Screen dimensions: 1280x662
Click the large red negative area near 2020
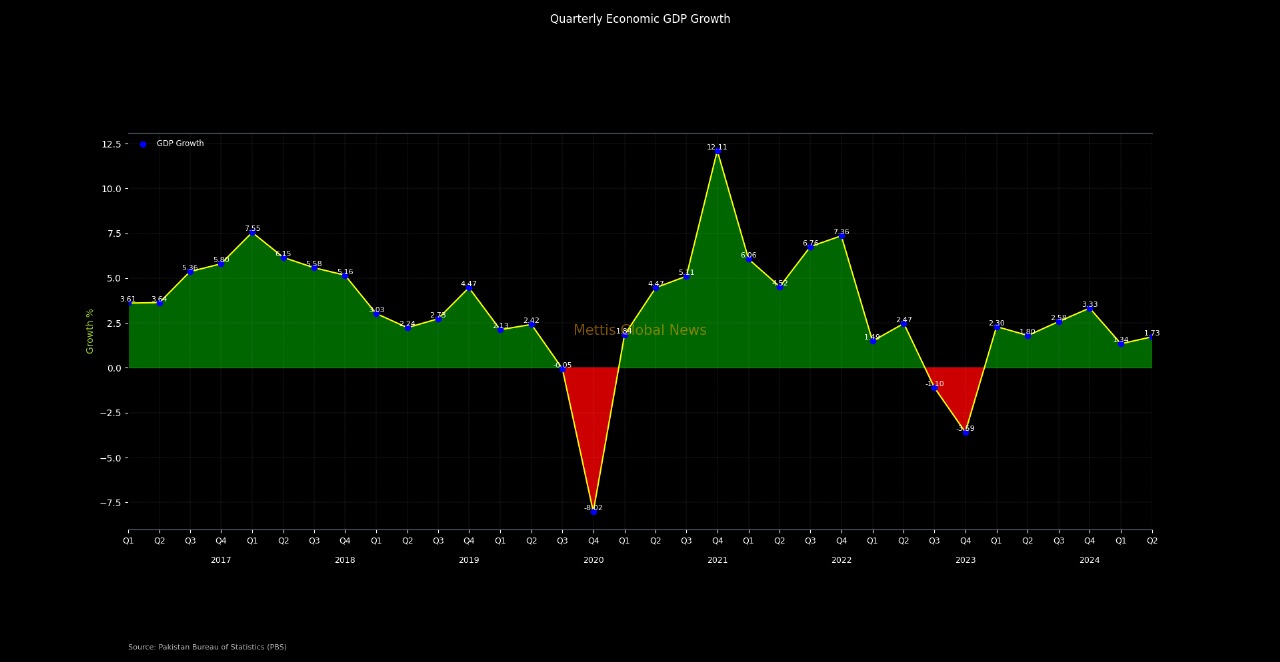tap(592, 420)
